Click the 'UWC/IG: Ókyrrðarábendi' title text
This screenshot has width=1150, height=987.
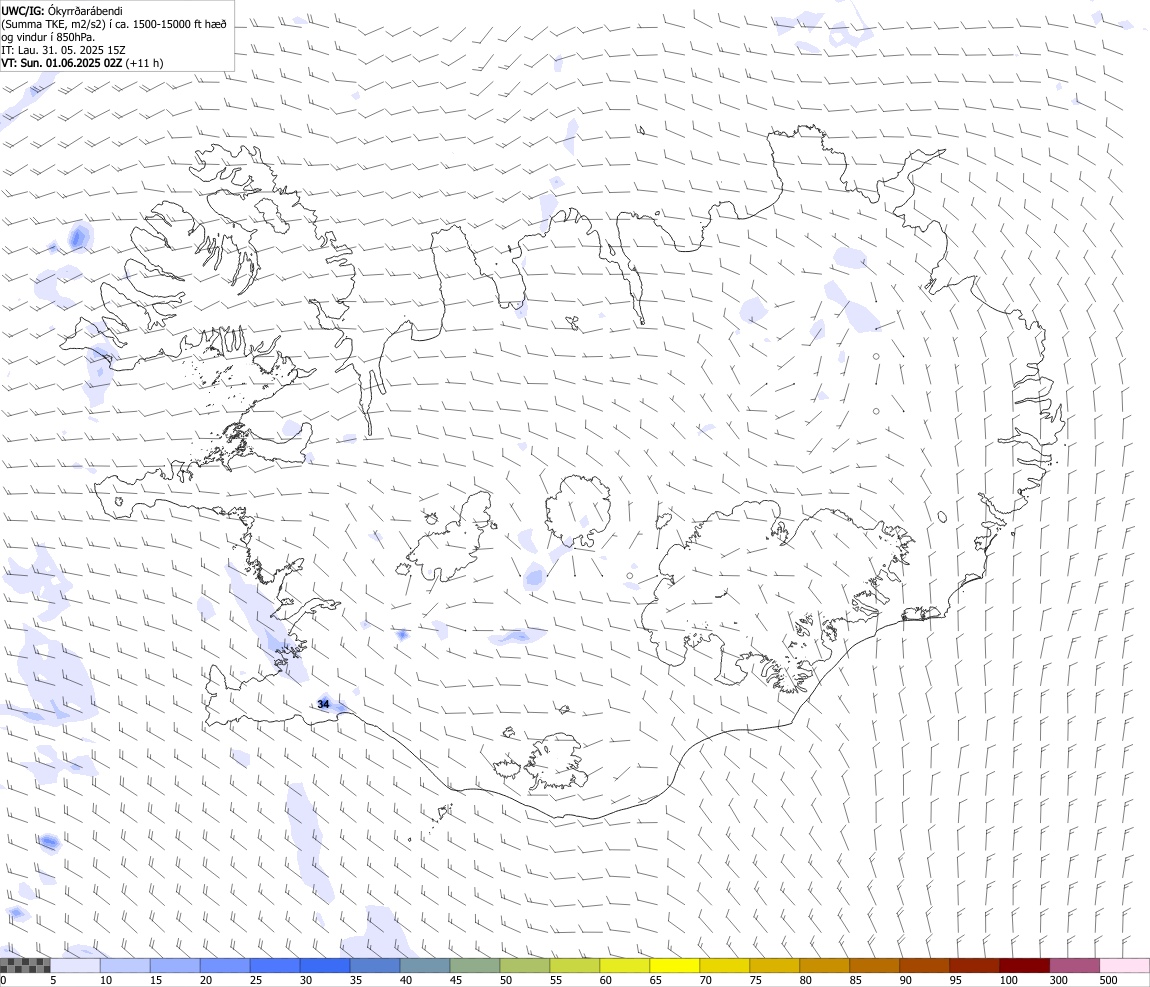[x=62, y=11]
